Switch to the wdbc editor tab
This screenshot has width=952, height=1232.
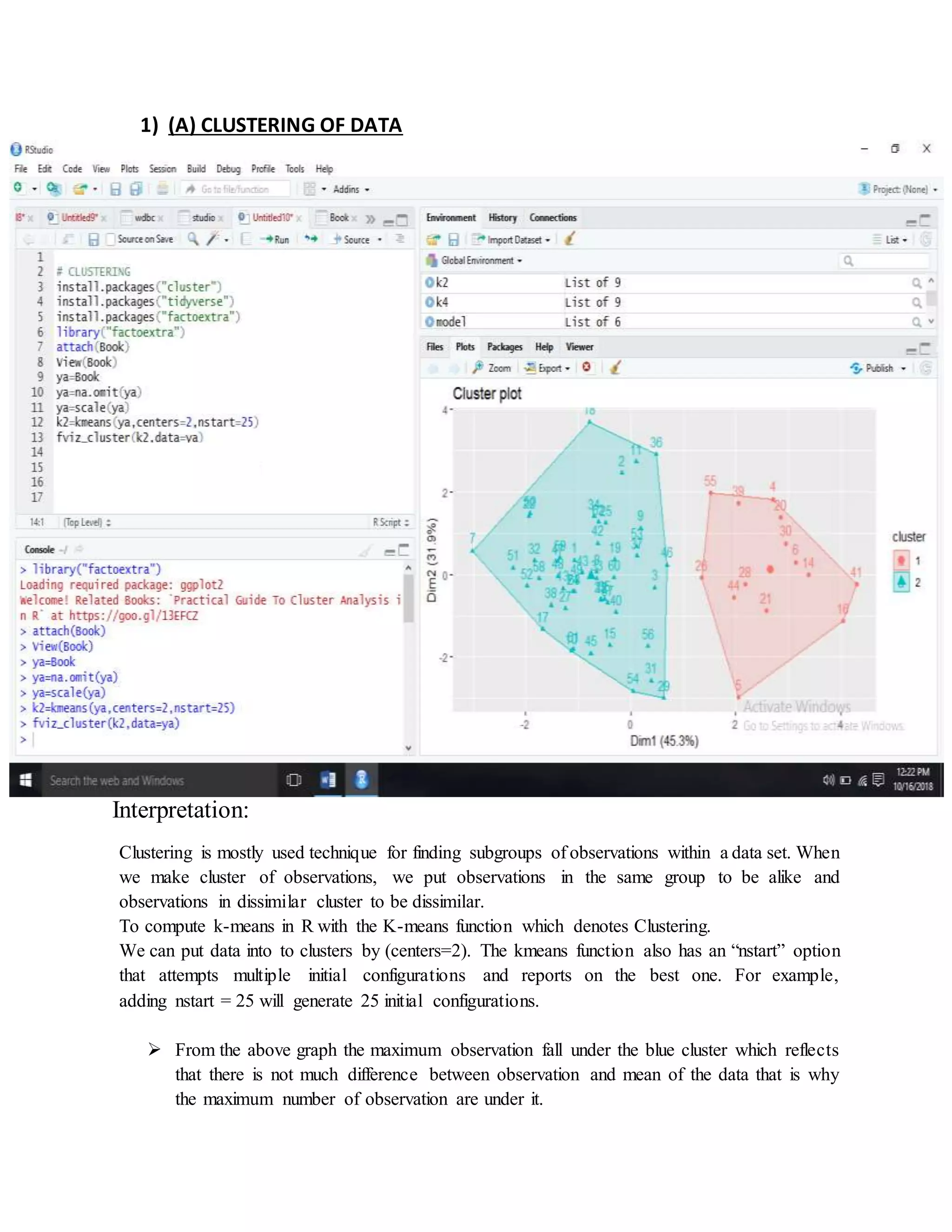143,218
